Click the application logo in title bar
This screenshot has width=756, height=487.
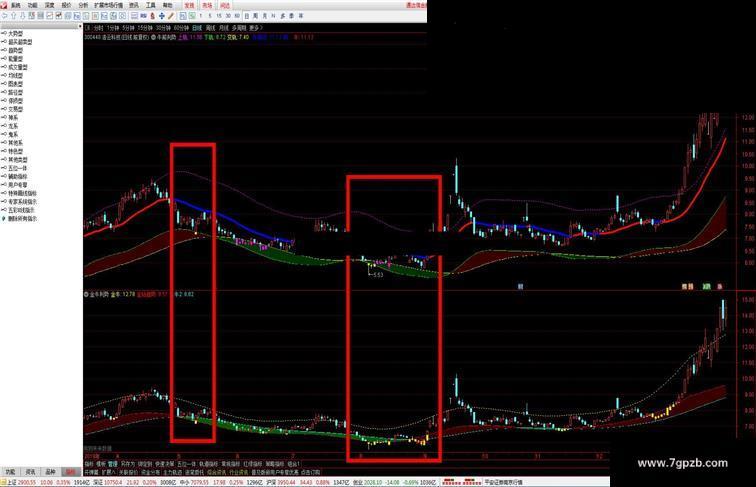tap(4, 5)
